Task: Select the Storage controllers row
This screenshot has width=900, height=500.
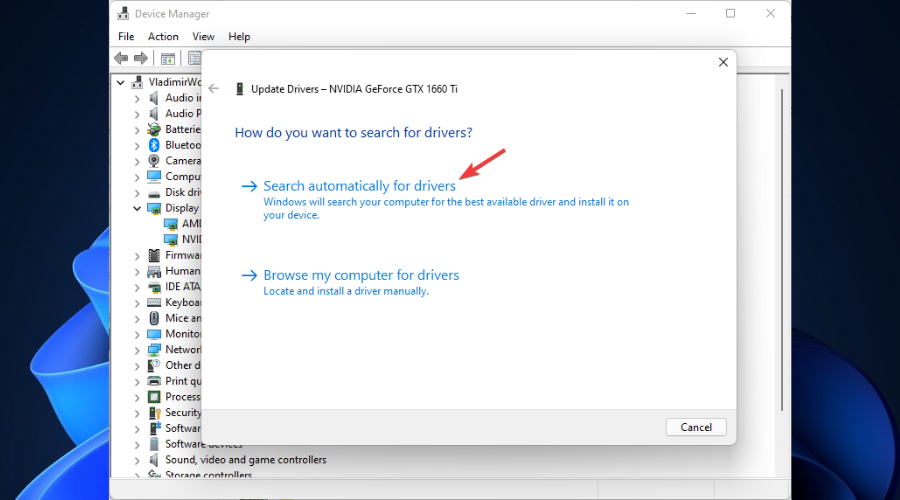Action: pos(208,475)
